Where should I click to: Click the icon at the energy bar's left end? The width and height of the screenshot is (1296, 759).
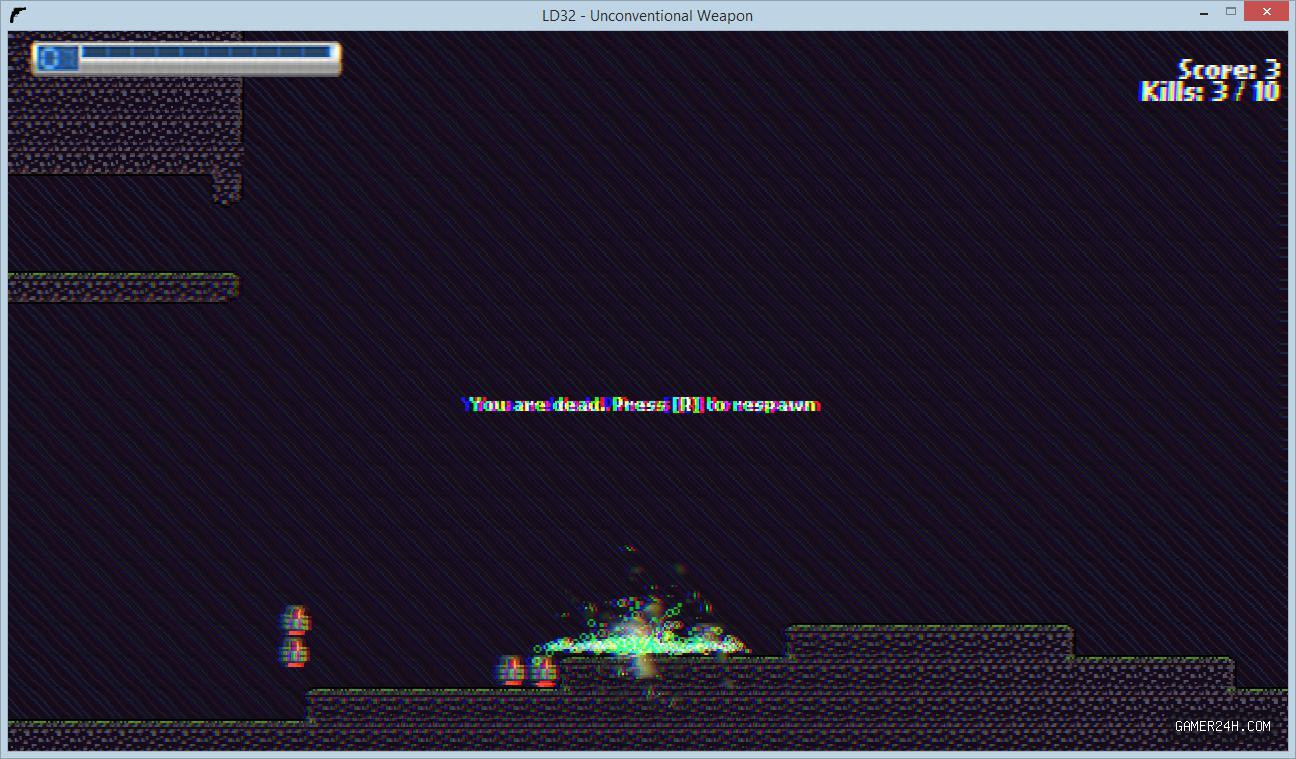[x=57, y=58]
